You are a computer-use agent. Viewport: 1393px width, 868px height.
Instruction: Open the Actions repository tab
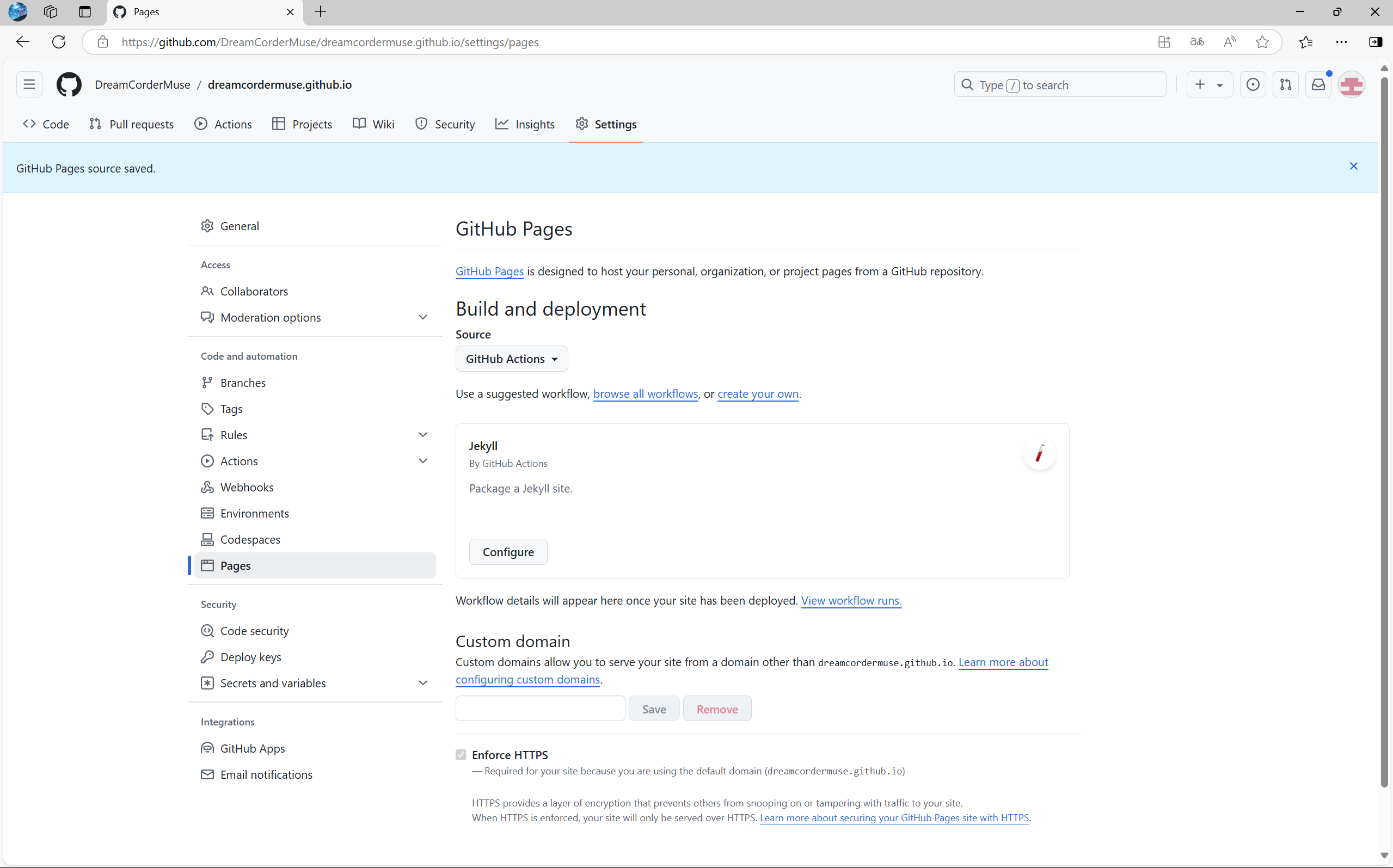pos(223,124)
